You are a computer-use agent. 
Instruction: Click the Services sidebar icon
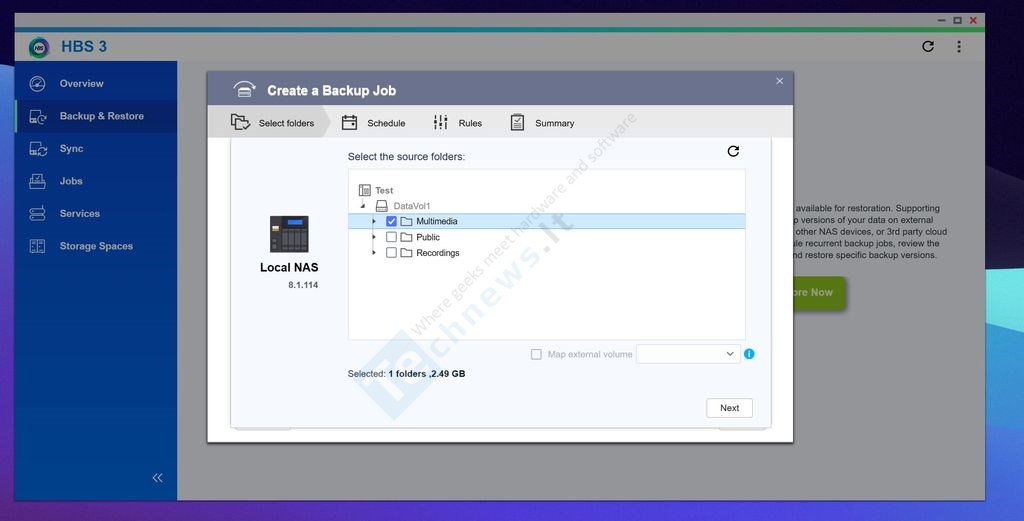click(37, 213)
